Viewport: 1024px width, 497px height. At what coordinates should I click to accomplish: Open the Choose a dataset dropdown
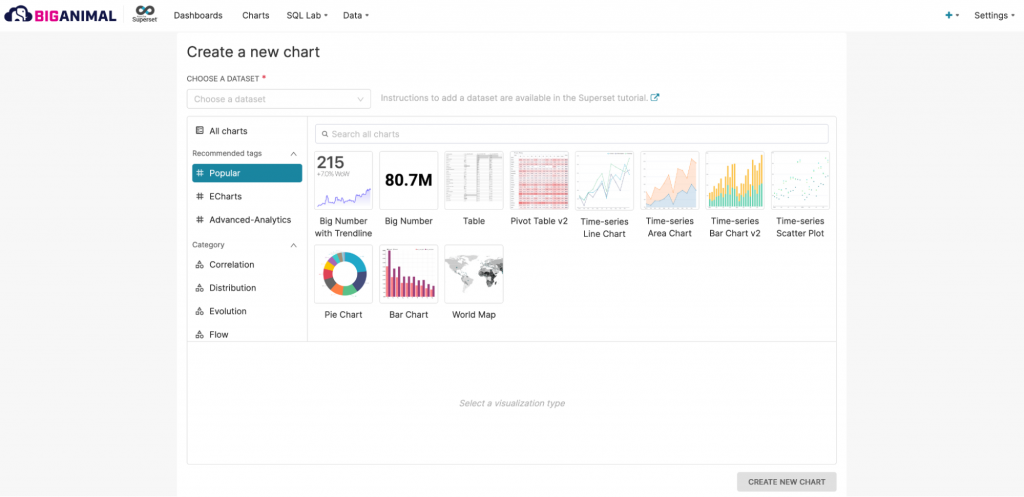point(278,99)
